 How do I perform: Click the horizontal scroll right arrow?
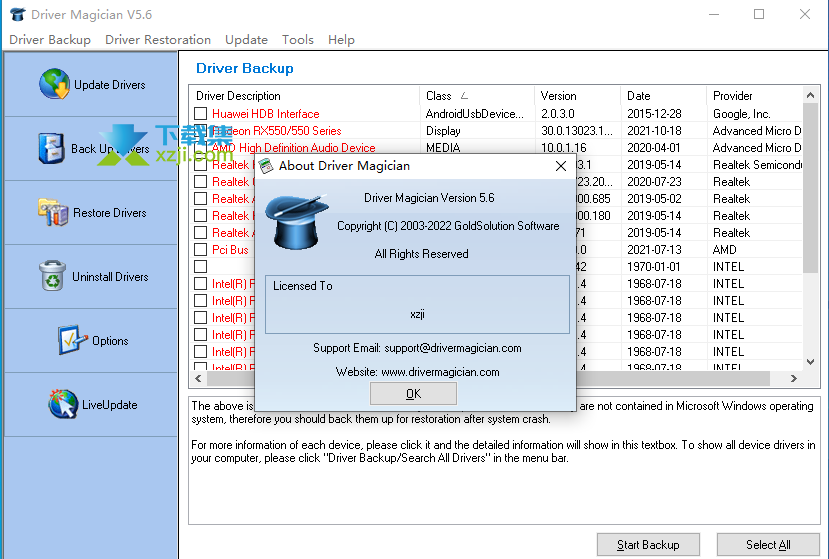793,378
